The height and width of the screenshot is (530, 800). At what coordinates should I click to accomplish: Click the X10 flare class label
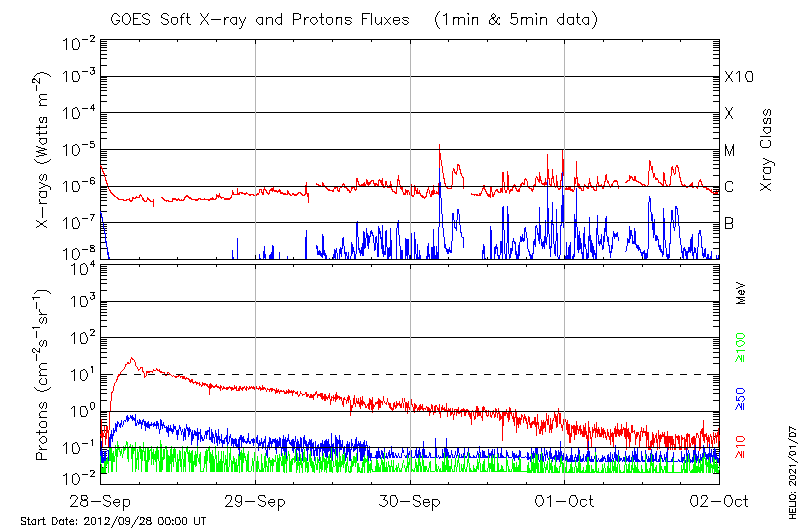(738, 77)
